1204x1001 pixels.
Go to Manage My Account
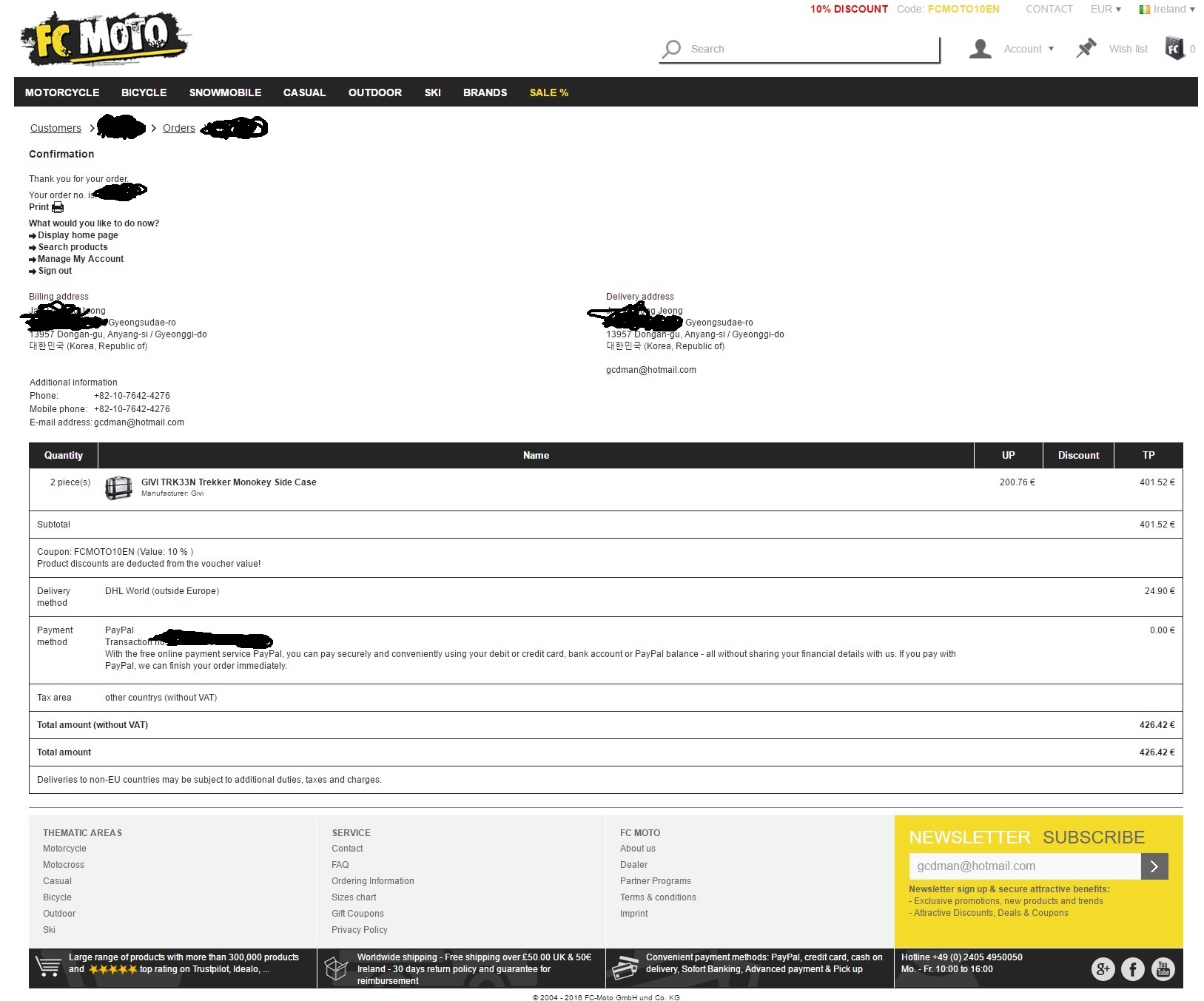pyautogui.click(x=81, y=259)
